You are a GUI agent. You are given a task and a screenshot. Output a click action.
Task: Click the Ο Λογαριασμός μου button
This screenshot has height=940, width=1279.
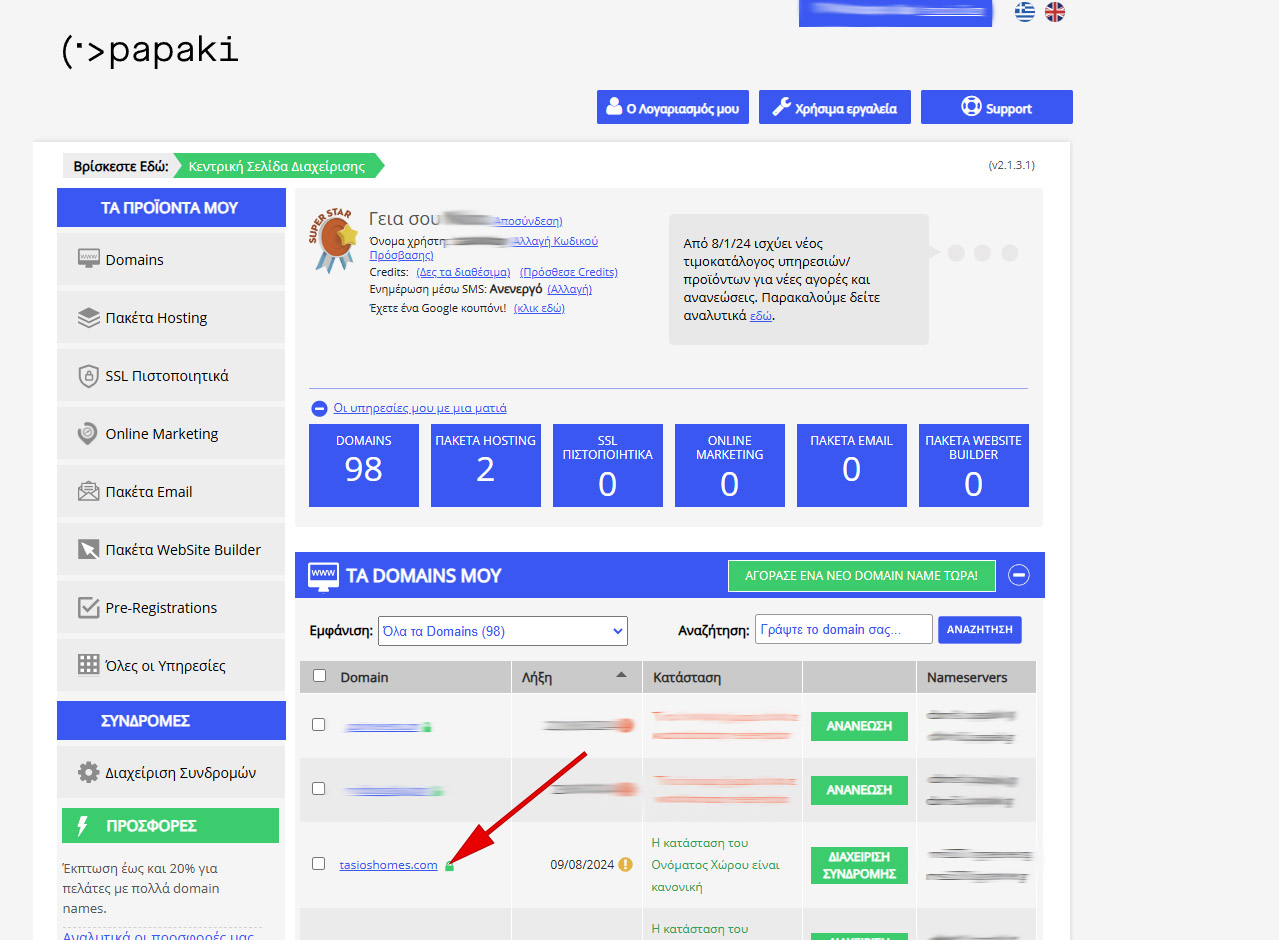pos(672,108)
